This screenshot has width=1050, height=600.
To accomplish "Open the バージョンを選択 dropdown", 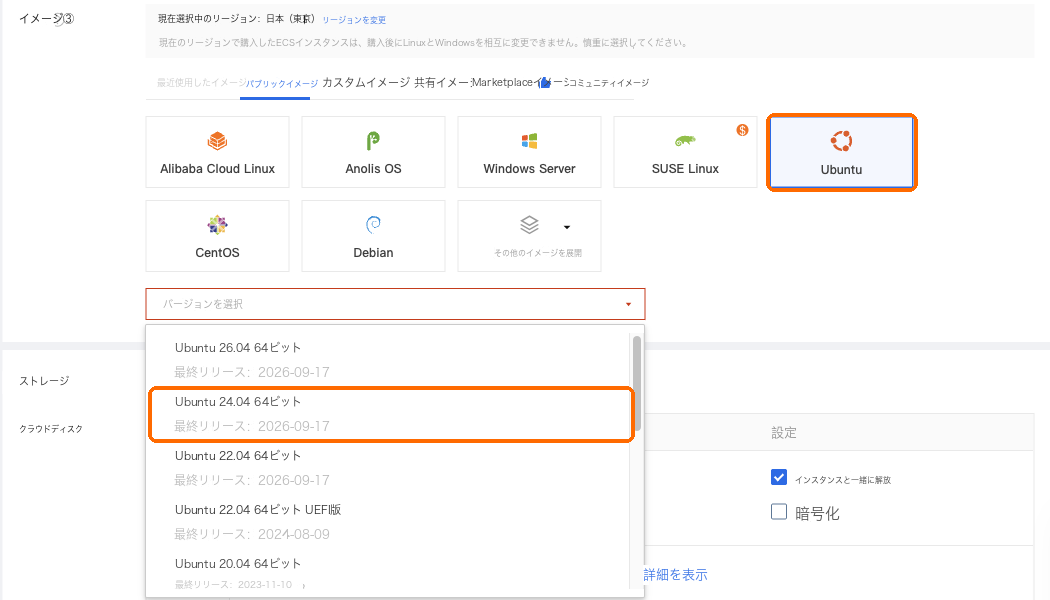I will click(x=395, y=304).
